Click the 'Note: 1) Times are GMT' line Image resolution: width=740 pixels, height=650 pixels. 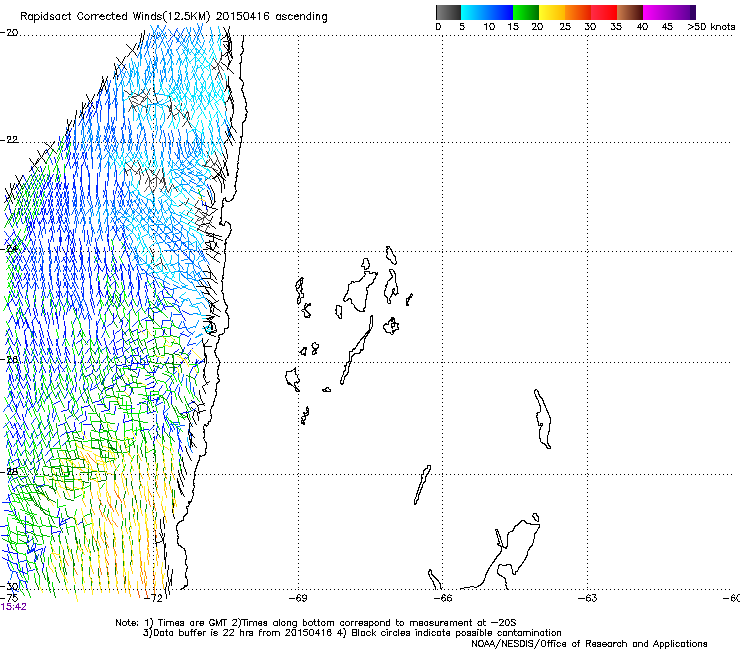[316, 623]
